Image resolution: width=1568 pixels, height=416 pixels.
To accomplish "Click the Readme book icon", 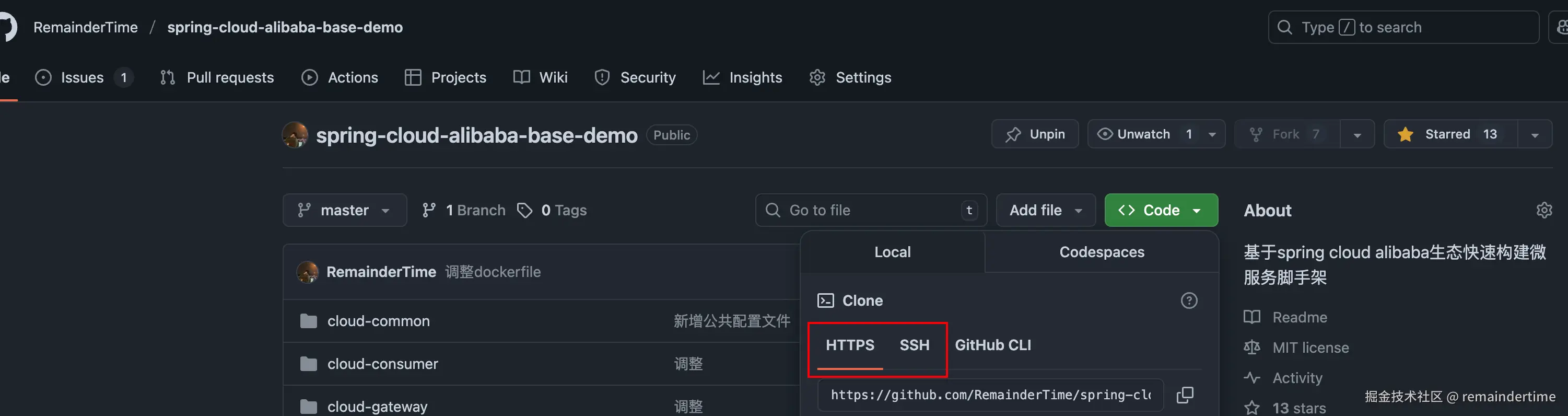I will pos(1251,317).
